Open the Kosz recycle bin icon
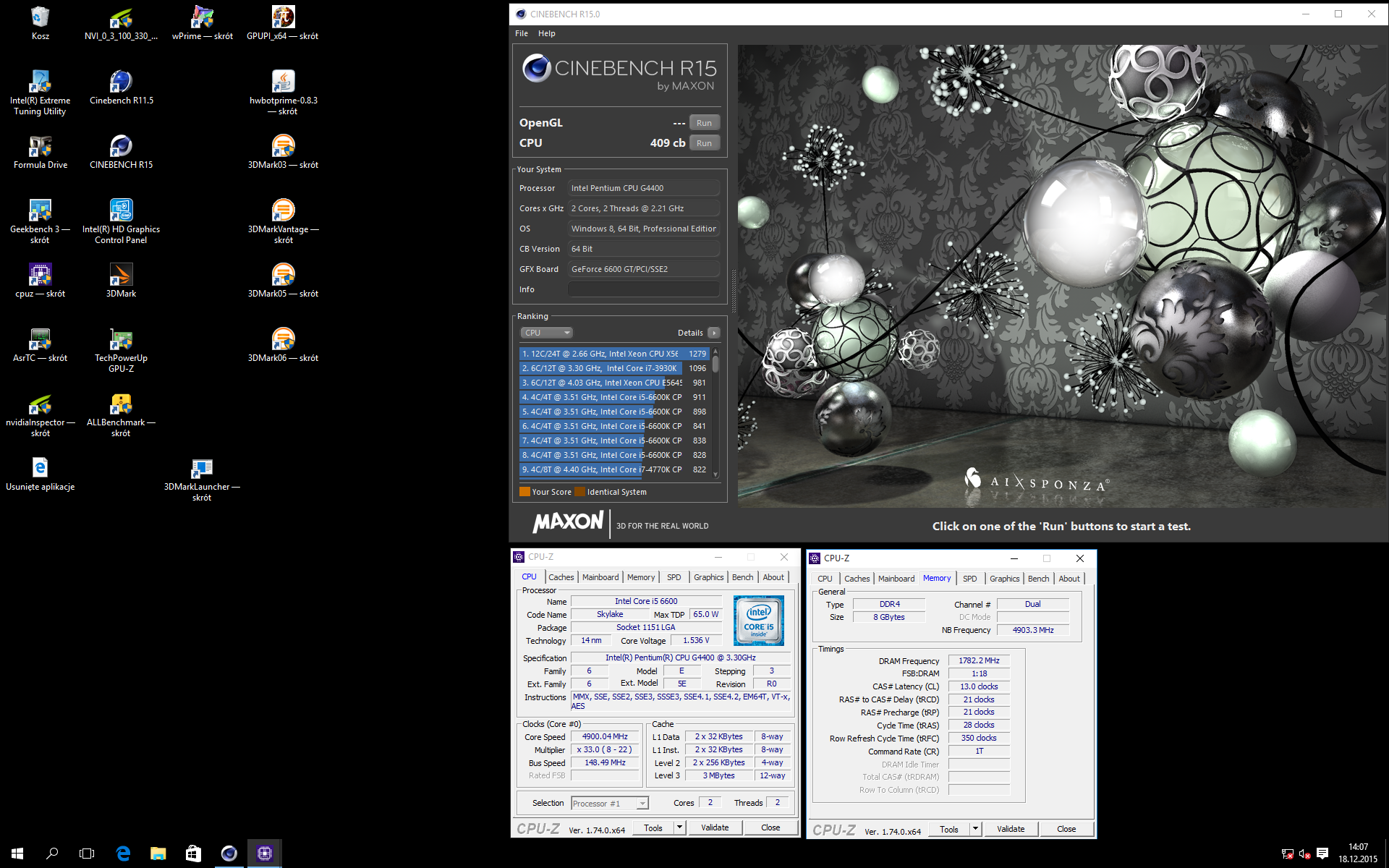The width and height of the screenshot is (1389, 868). click(41, 22)
